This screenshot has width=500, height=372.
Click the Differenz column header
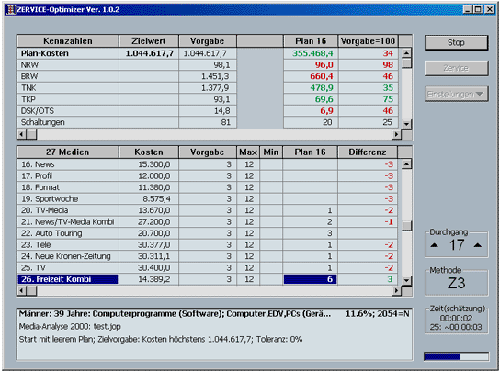point(367,152)
